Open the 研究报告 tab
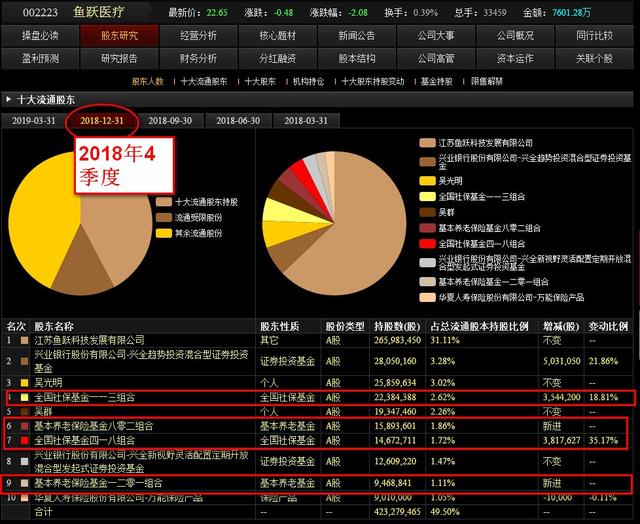Screen dimensions: 640x524 [119, 58]
